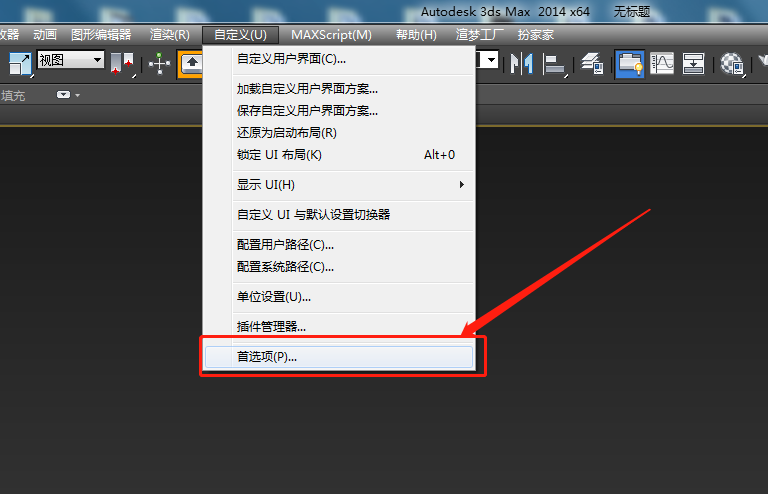Choose 配置用户路径(C)...
The image size is (768, 494).
click(x=339, y=245)
